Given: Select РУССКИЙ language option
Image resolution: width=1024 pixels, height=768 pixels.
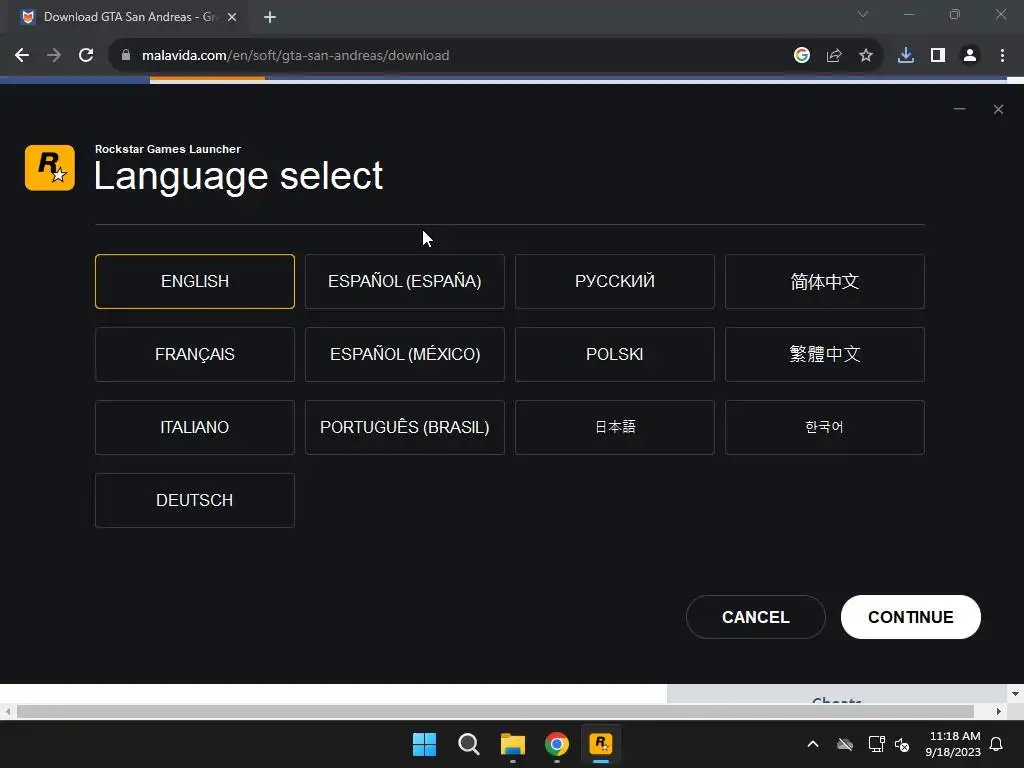Looking at the screenshot, I should click(615, 281).
